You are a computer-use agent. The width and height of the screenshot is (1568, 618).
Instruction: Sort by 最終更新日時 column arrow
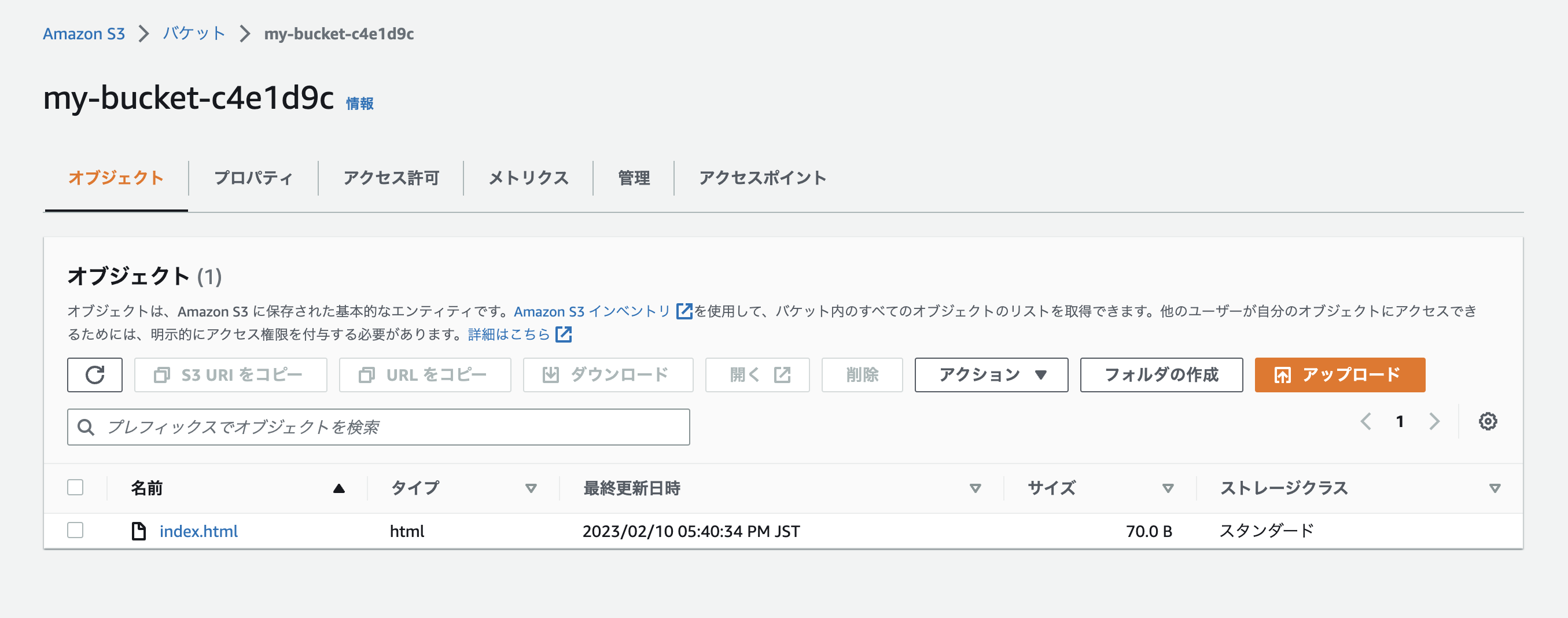pos(975,488)
